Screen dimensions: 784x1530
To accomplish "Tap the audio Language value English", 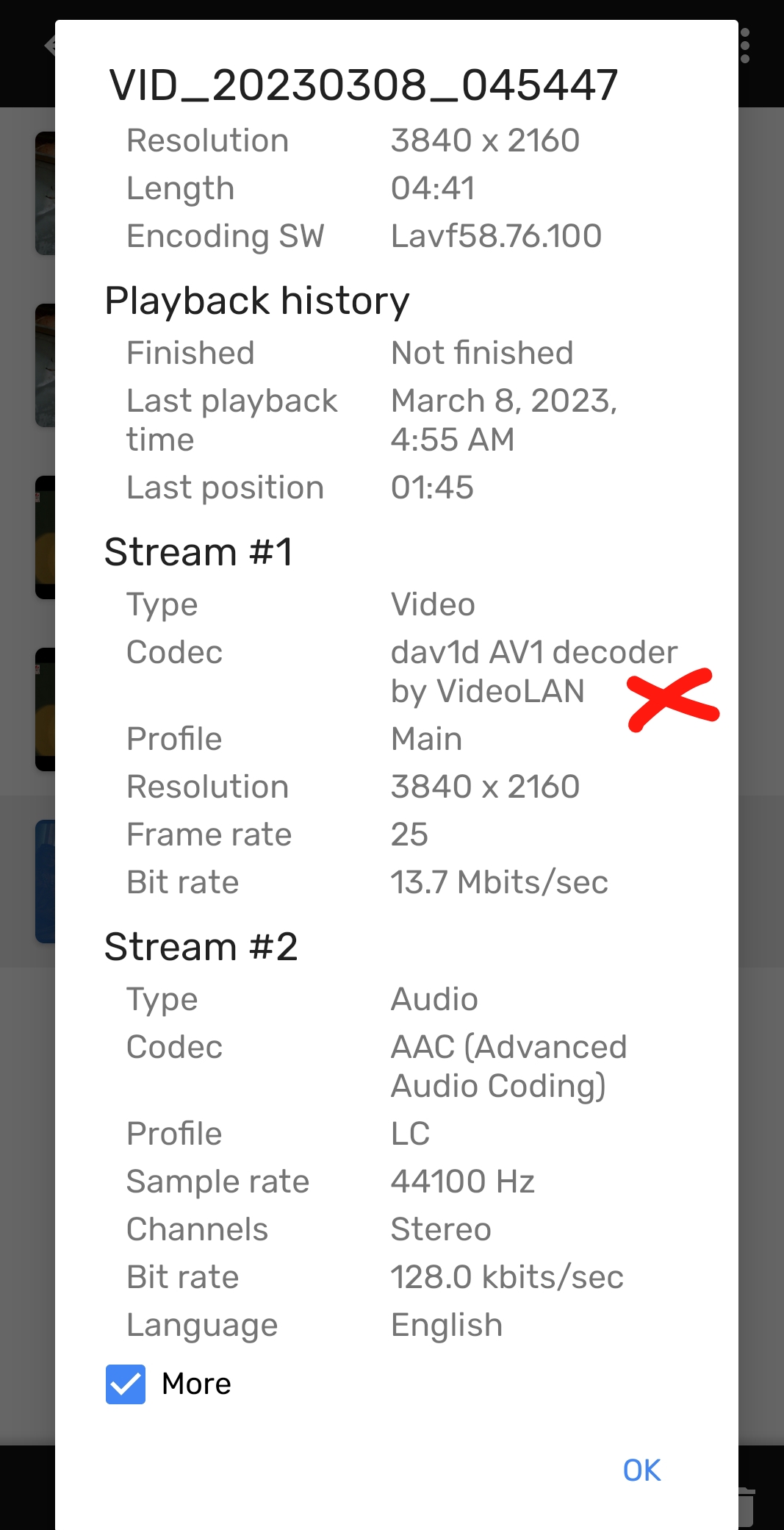I will pos(446,1324).
